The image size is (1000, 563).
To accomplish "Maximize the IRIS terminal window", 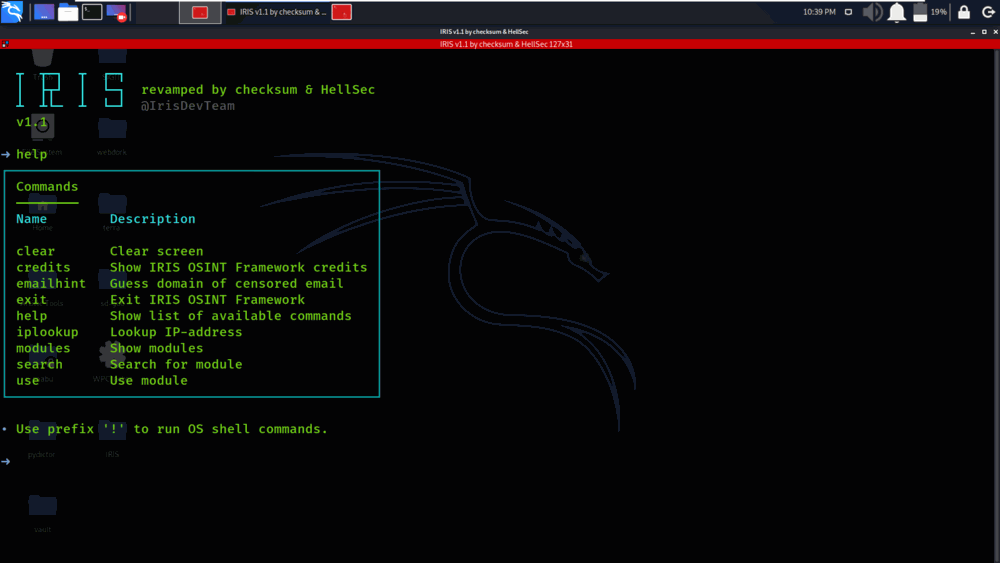I will click(x=984, y=32).
